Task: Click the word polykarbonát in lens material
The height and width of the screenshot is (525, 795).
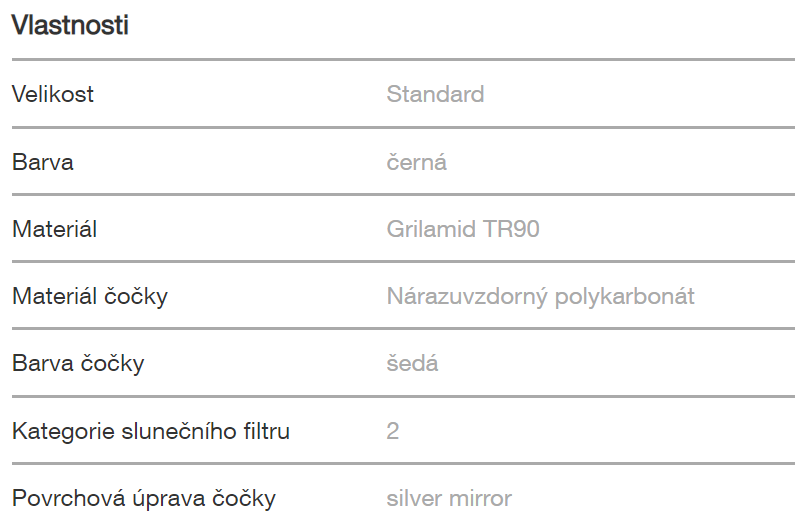Action: (625, 296)
